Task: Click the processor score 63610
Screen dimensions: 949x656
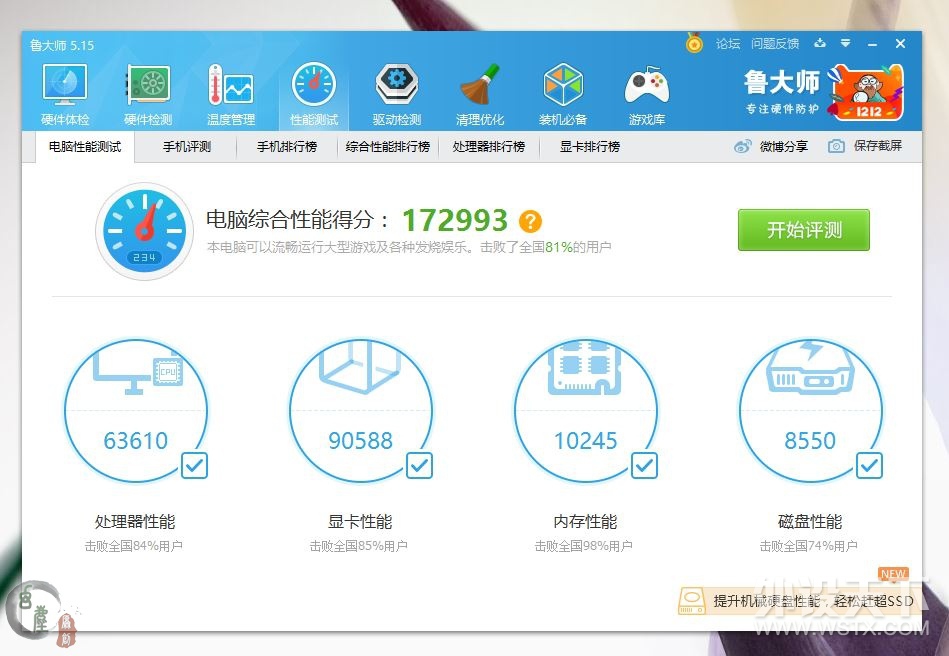Action: [136, 441]
